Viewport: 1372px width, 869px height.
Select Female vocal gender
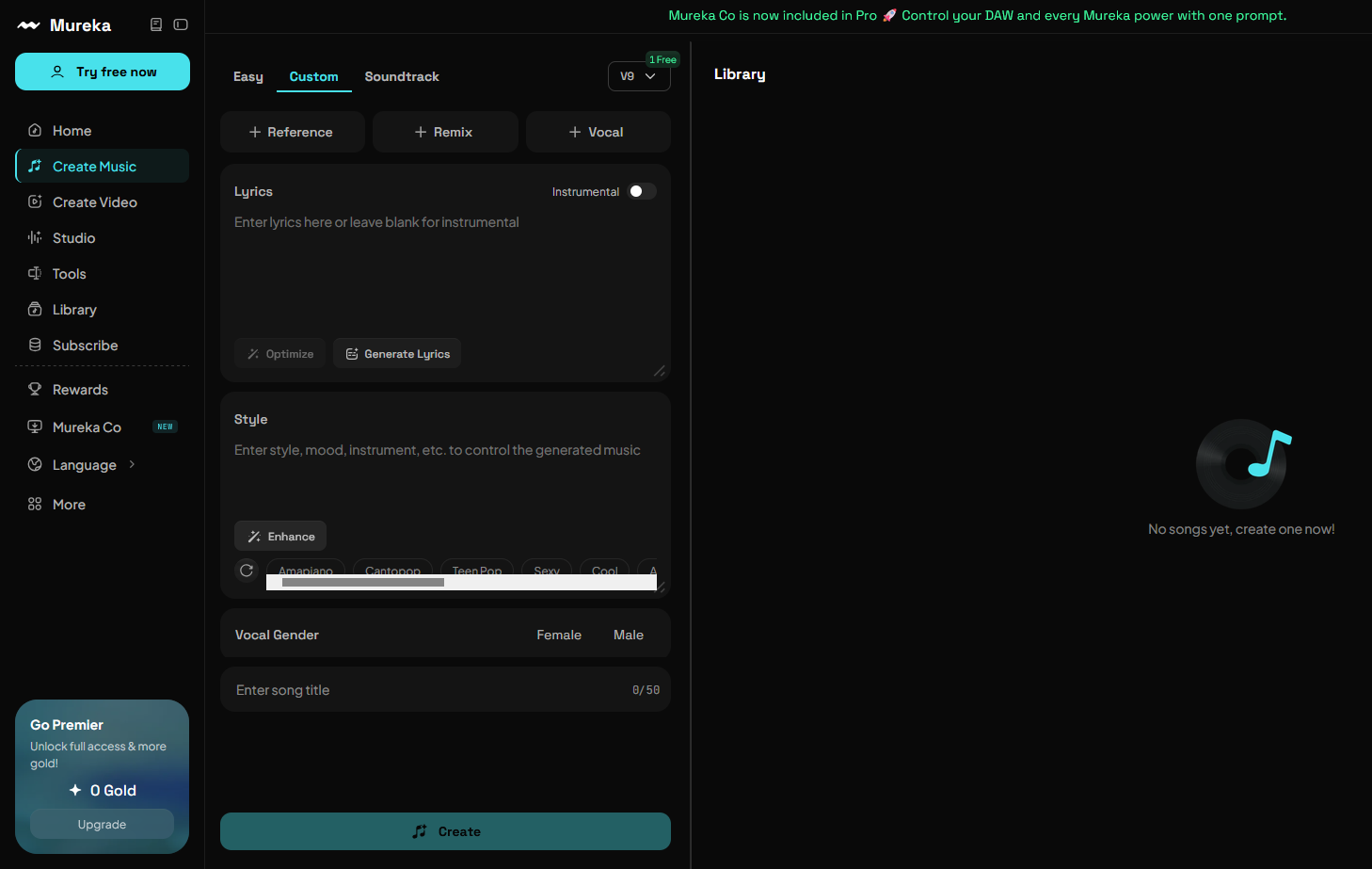[x=559, y=636]
